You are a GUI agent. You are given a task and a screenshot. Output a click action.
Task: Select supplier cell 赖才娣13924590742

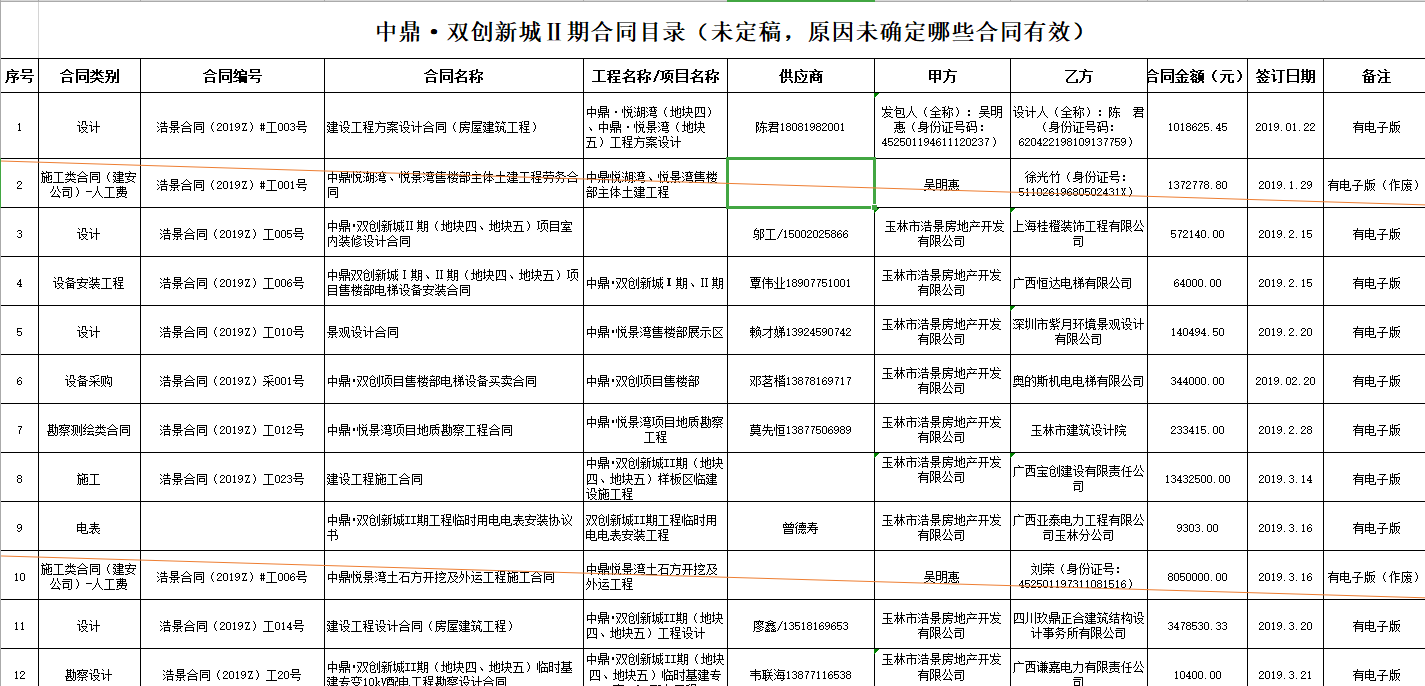[x=801, y=332]
